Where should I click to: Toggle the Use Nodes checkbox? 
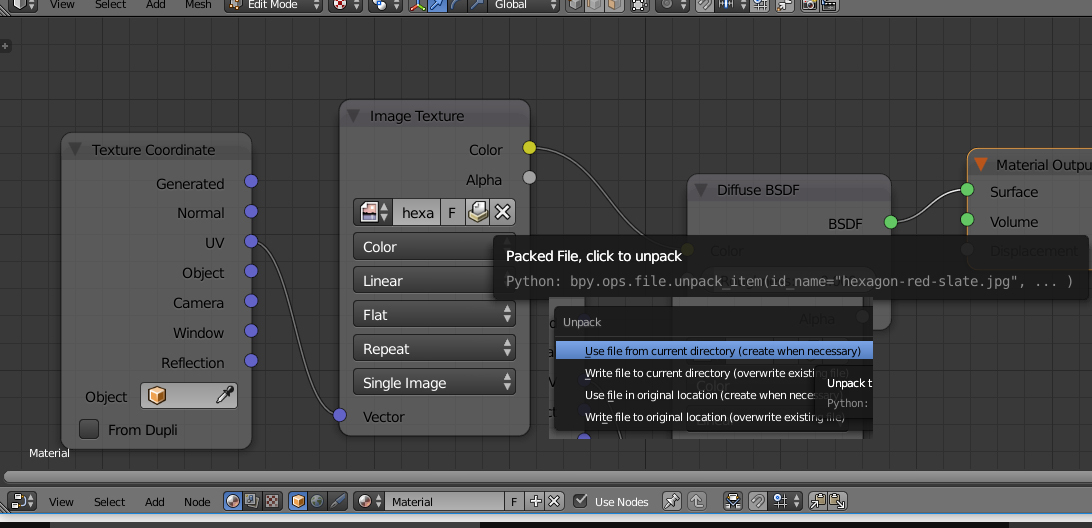click(581, 501)
